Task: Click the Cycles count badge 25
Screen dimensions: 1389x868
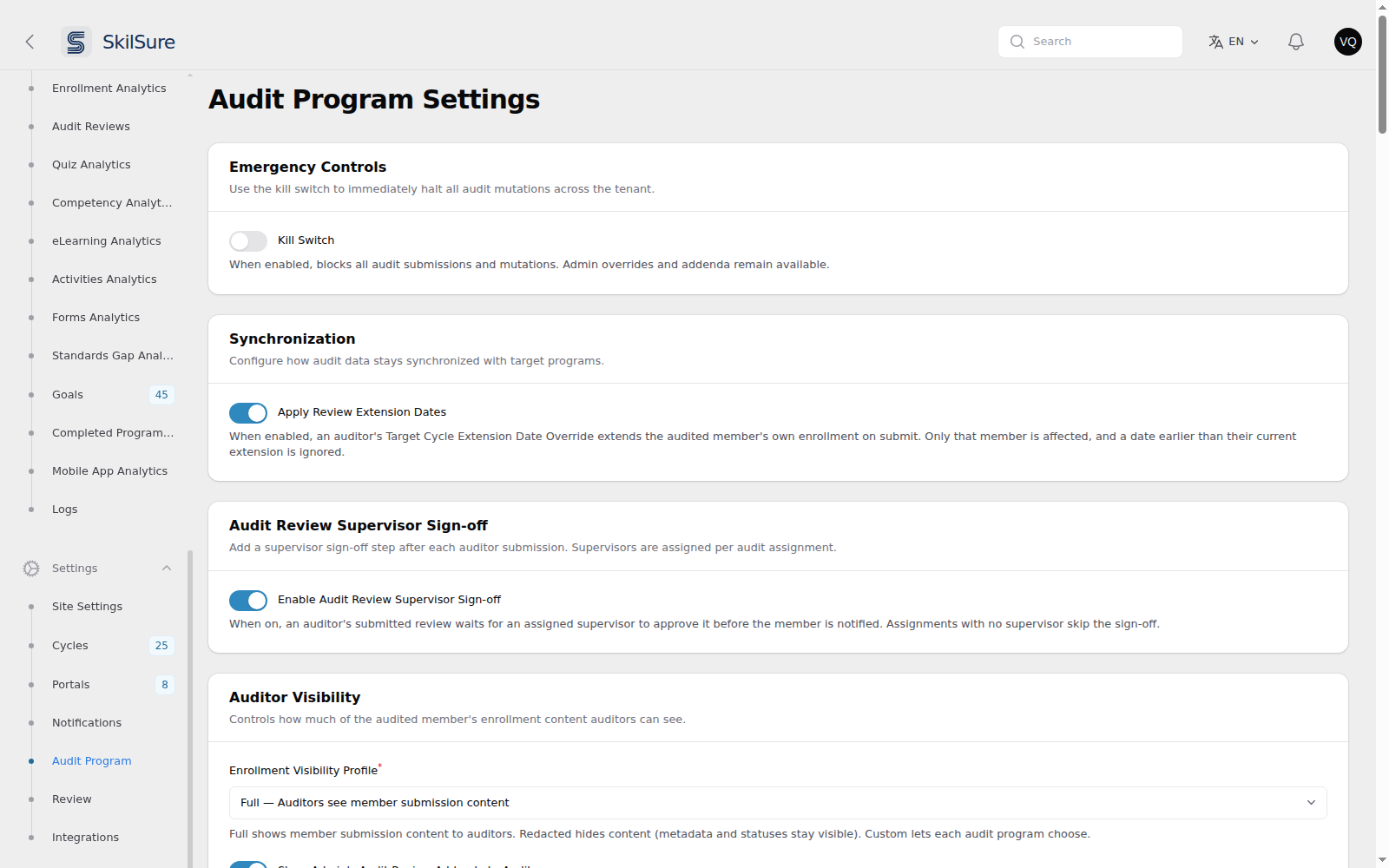Action: tap(161, 646)
